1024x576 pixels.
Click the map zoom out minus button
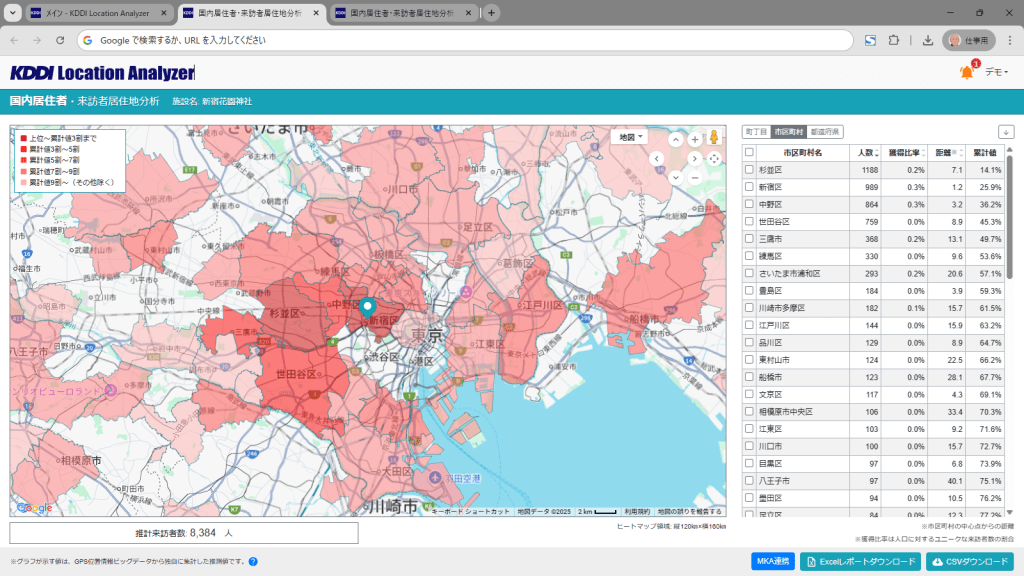point(695,177)
